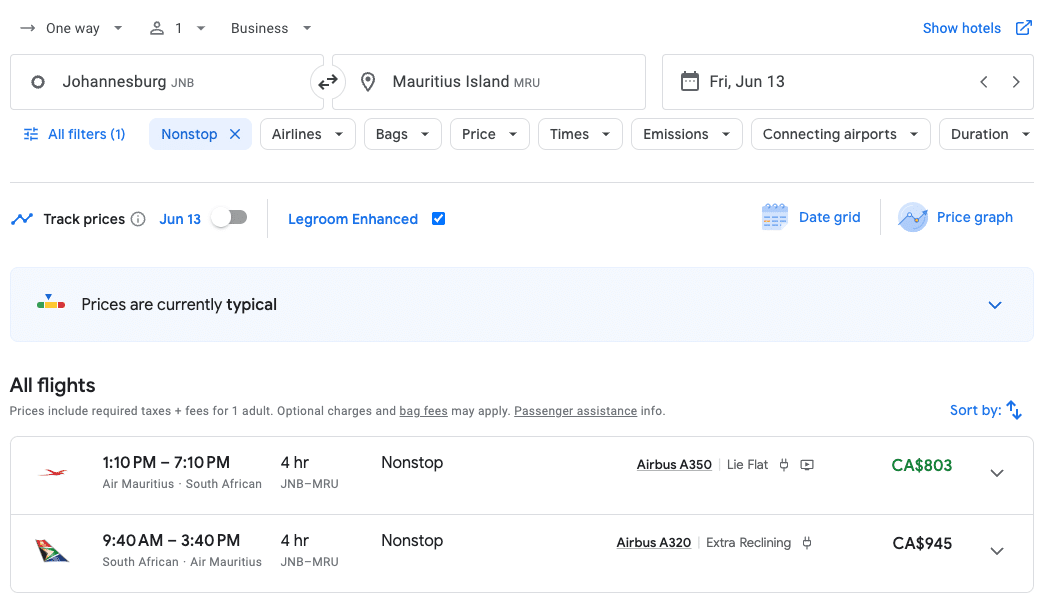Open the bag fees link
1048x614 pixels.
coord(423,411)
